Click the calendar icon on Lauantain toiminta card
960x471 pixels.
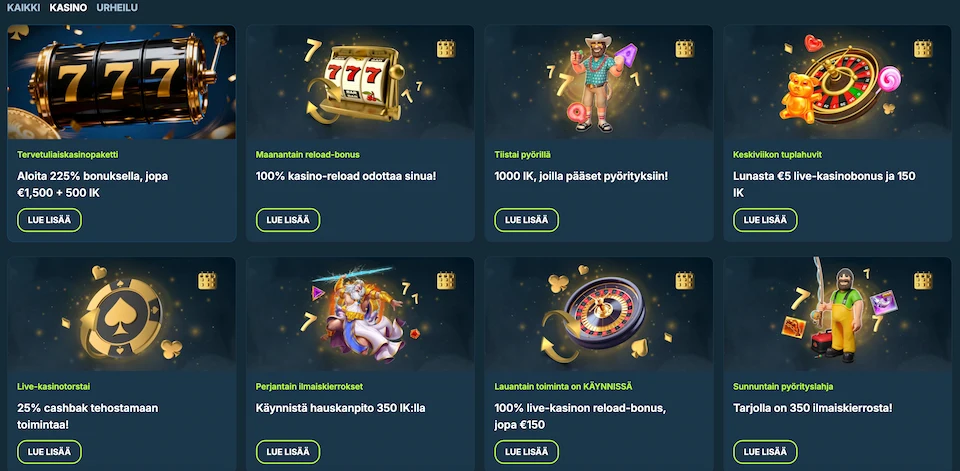(x=684, y=281)
